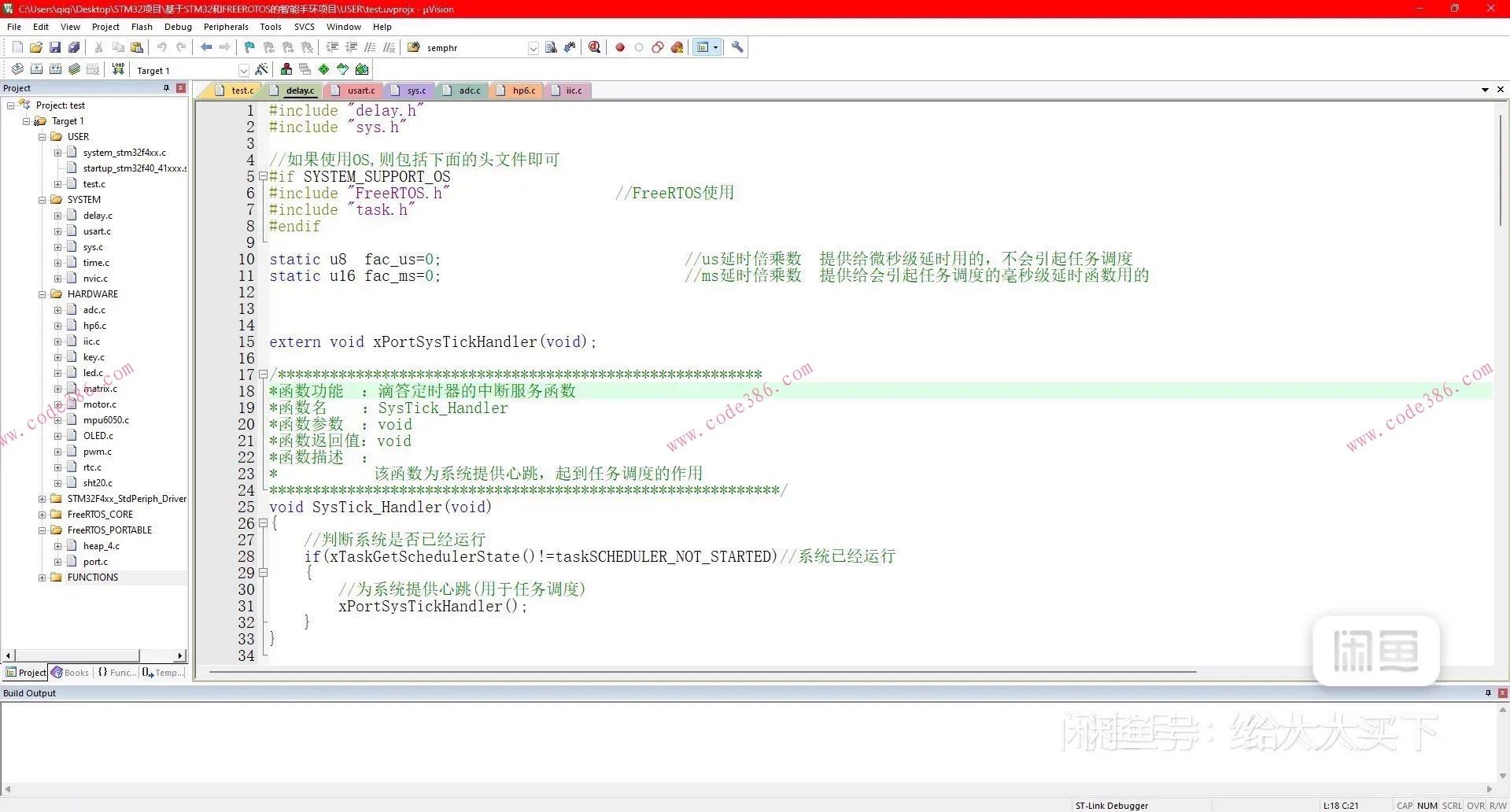Open the Target 1 dropdown
This screenshot has height=812, width=1510.
243,71
